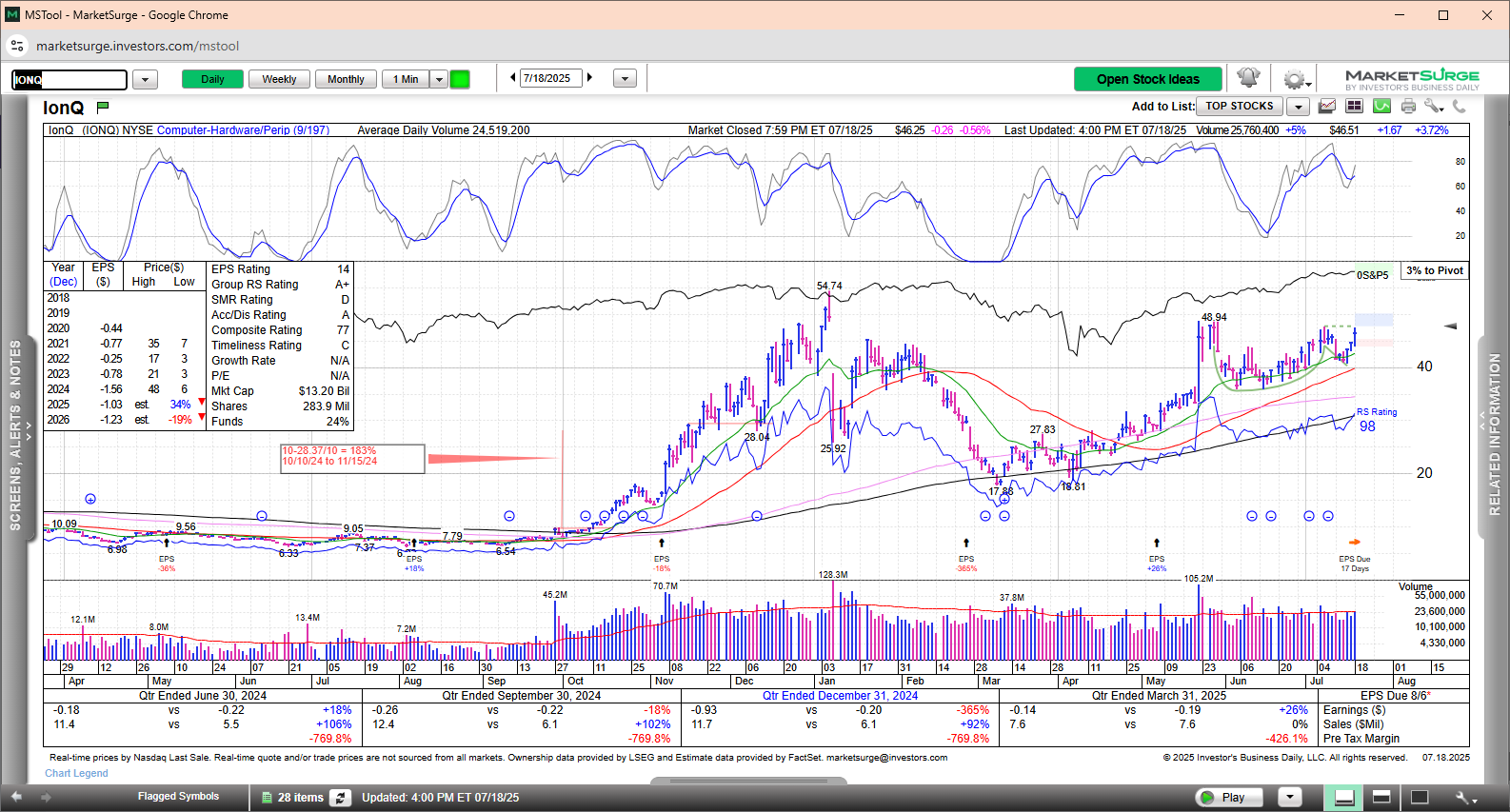Open the Chart Legend link
This screenshot has width=1510, height=812.
point(76,773)
